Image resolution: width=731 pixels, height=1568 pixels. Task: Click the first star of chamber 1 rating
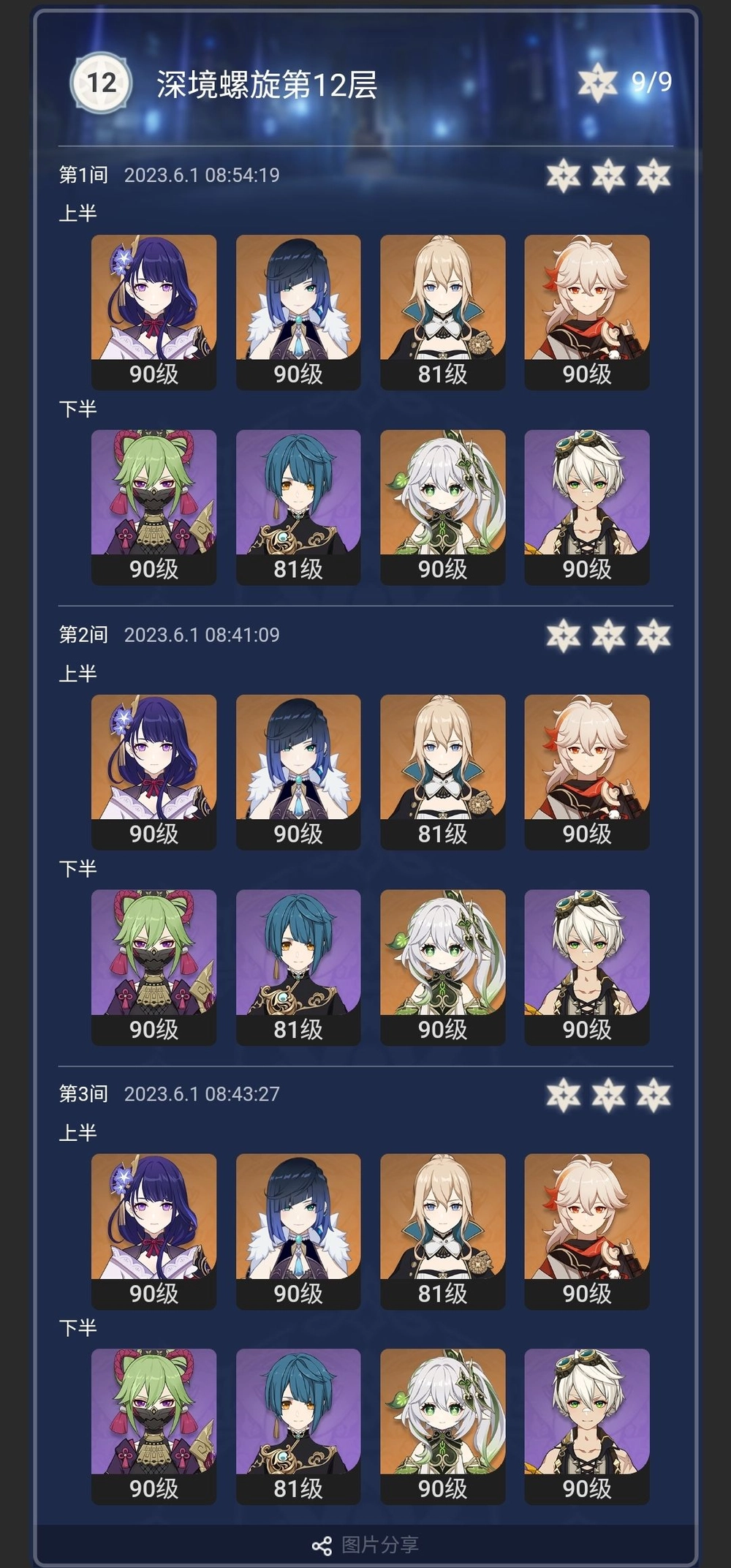564,176
